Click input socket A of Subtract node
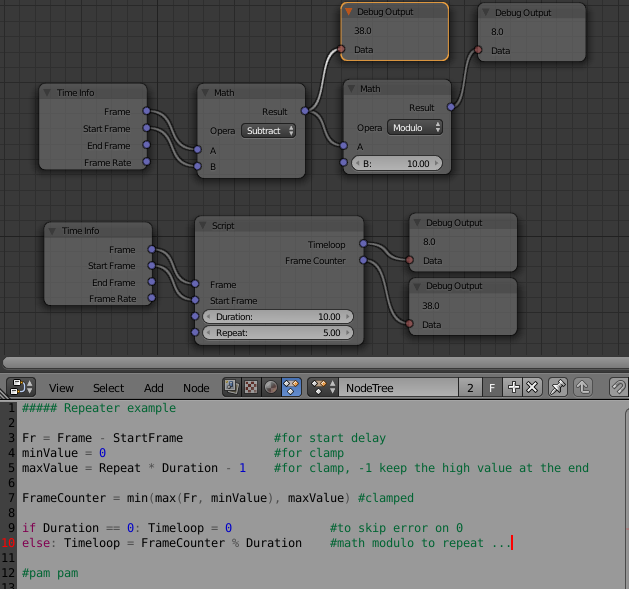 click(197, 150)
